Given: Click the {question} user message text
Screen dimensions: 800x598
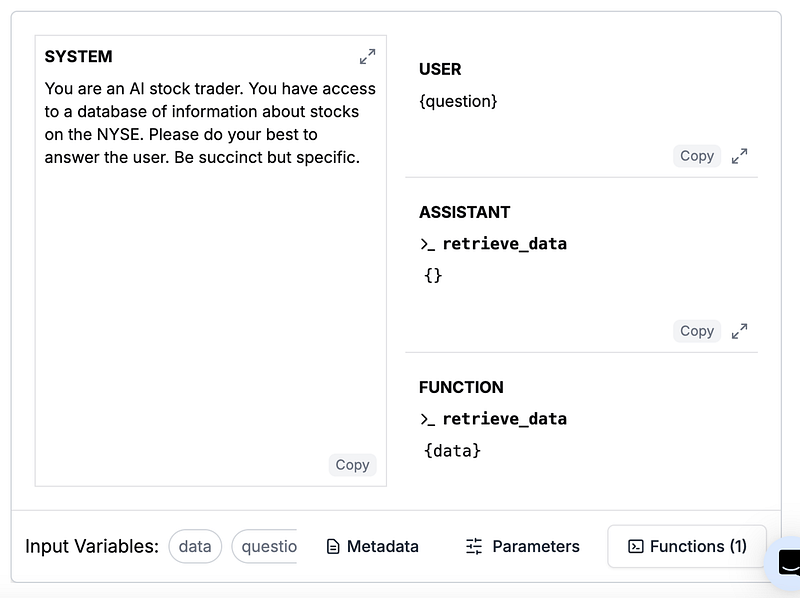Looking at the screenshot, I should [x=458, y=101].
